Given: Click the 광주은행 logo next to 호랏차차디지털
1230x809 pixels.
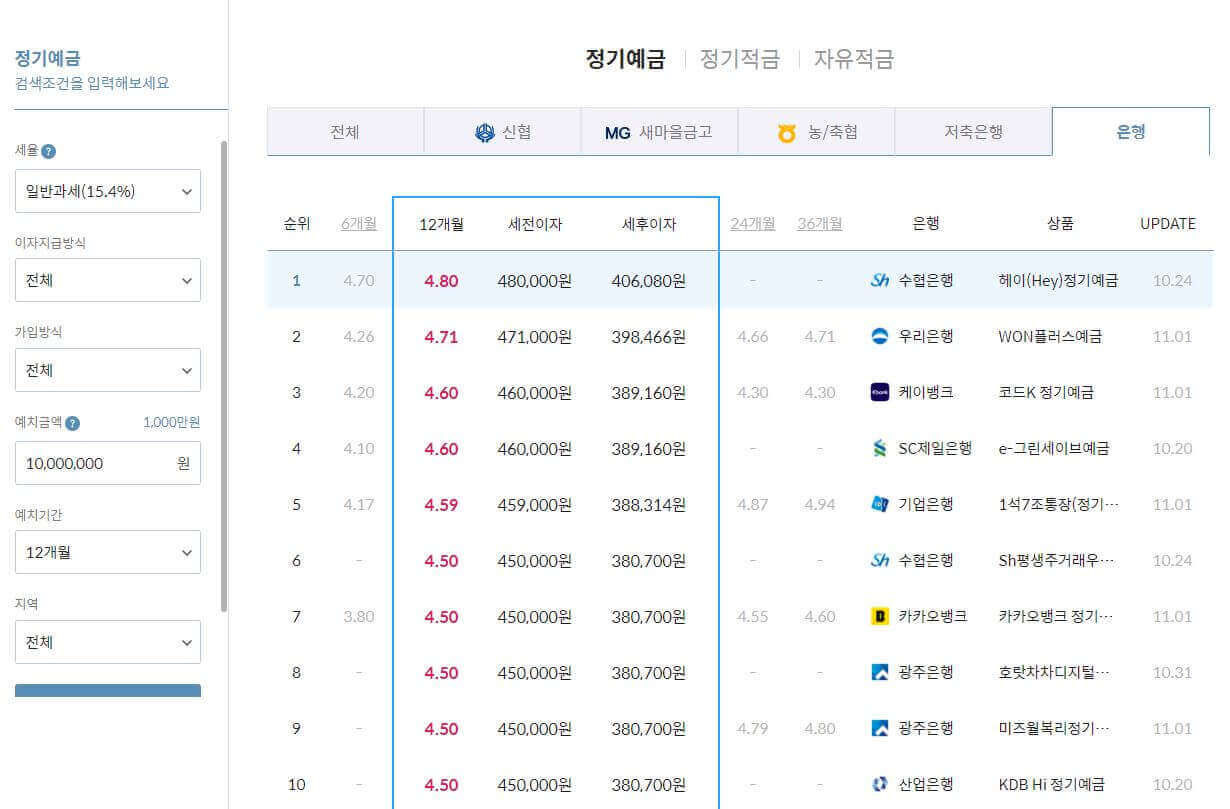Looking at the screenshot, I should (878, 672).
